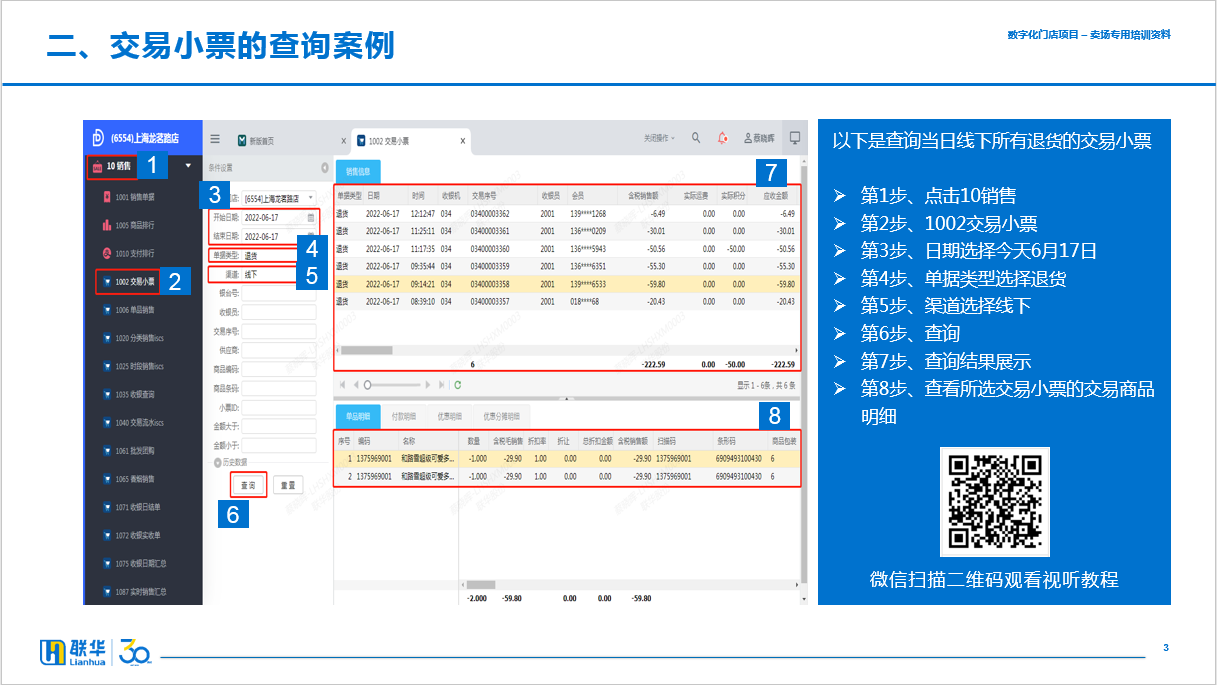
Task: Click the 含税销售额 column header
Action: pos(645,197)
